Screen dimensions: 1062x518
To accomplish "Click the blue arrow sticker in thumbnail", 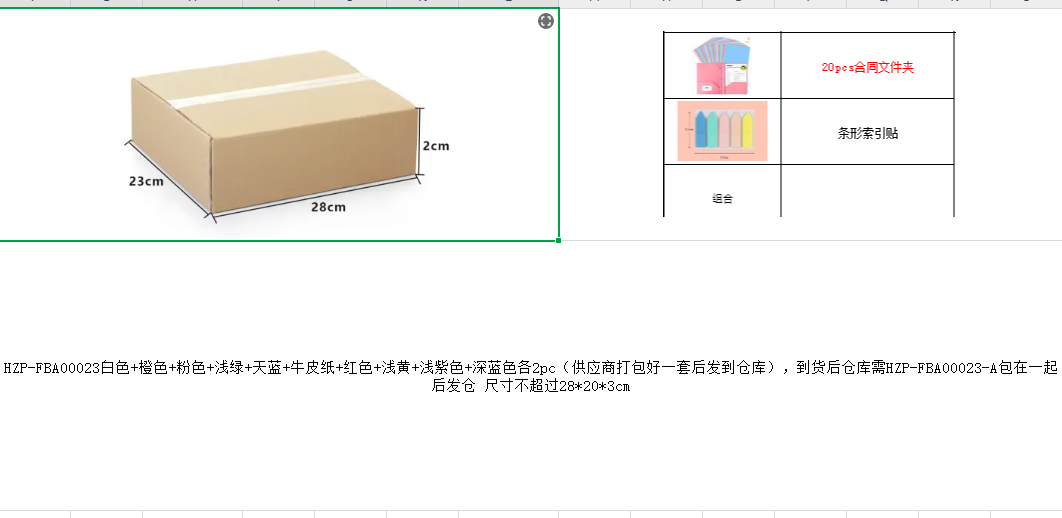I will tap(700, 130).
